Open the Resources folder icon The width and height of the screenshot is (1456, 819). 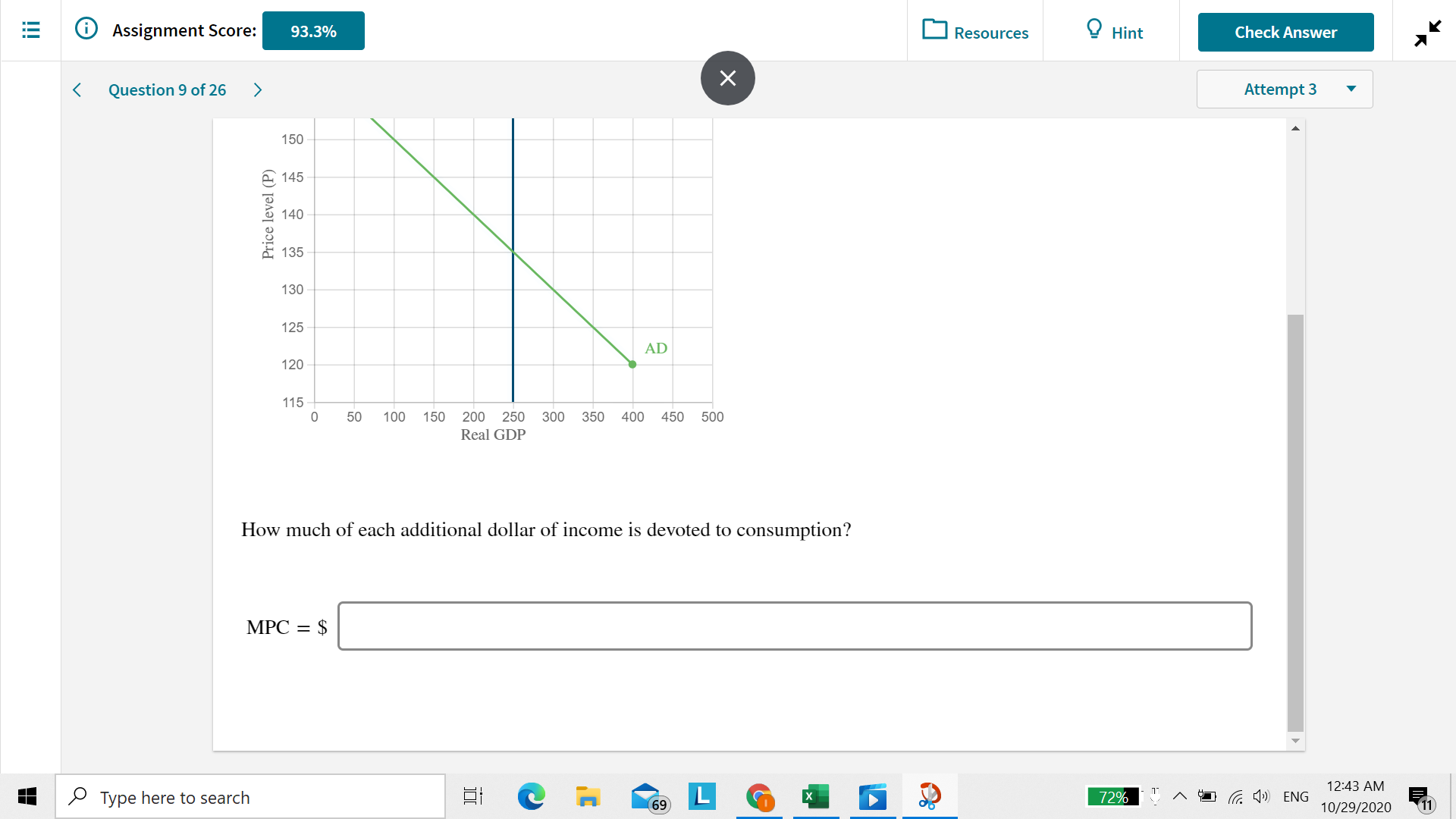[937, 30]
